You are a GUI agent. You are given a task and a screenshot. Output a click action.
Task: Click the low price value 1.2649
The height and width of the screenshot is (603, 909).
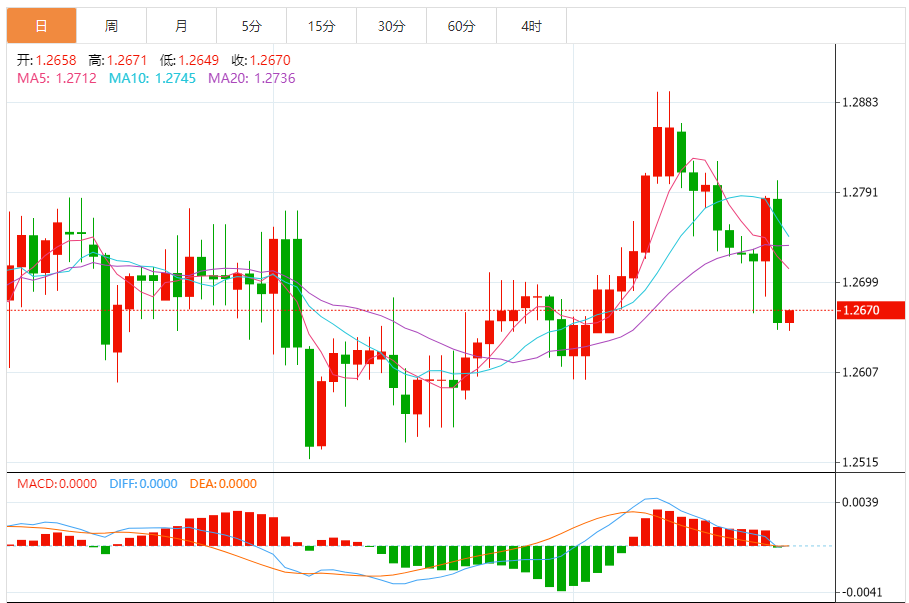(198, 60)
